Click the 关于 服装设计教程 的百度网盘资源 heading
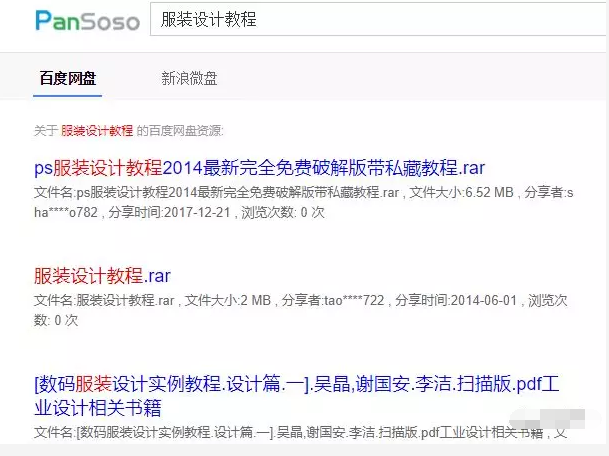 [129, 131]
